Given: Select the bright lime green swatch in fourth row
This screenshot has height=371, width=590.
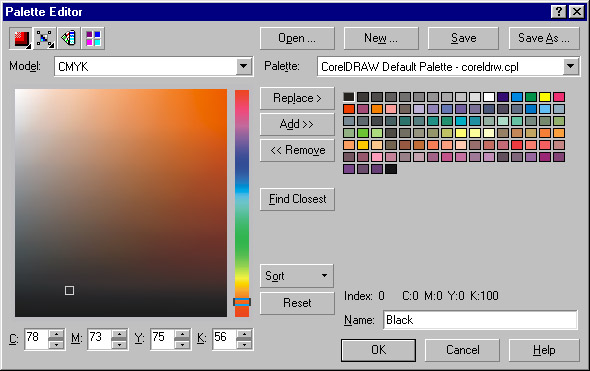Looking at the screenshot, I should click(x=363, y=133).
